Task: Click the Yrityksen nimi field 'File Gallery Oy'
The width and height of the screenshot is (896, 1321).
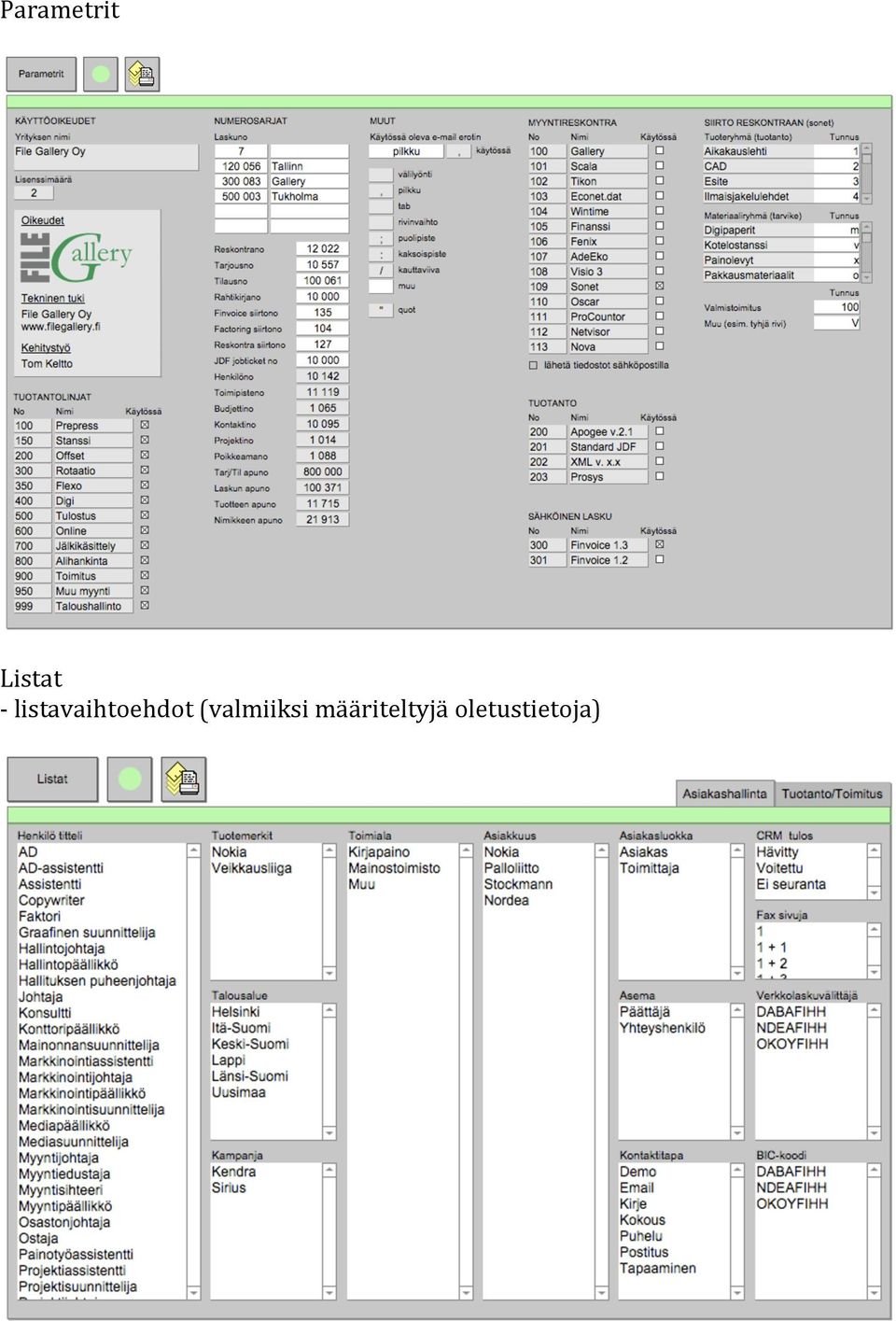Action: point(105,156)
